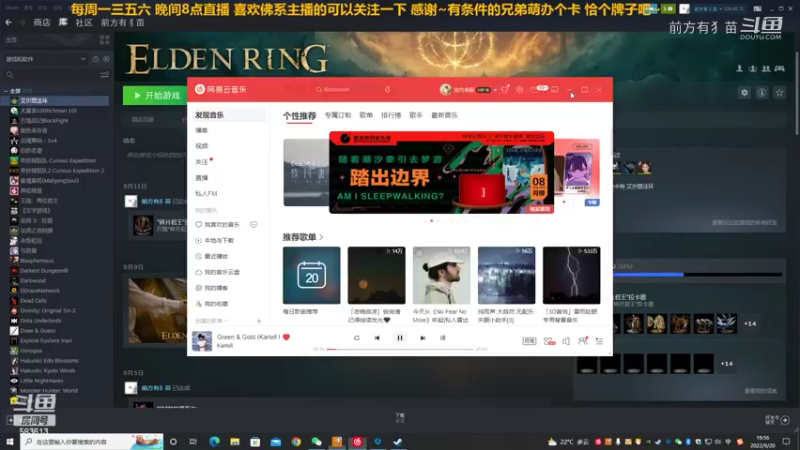Open NetEase settings gear icon
The image size is (800, 450).
tap(519, 89)
